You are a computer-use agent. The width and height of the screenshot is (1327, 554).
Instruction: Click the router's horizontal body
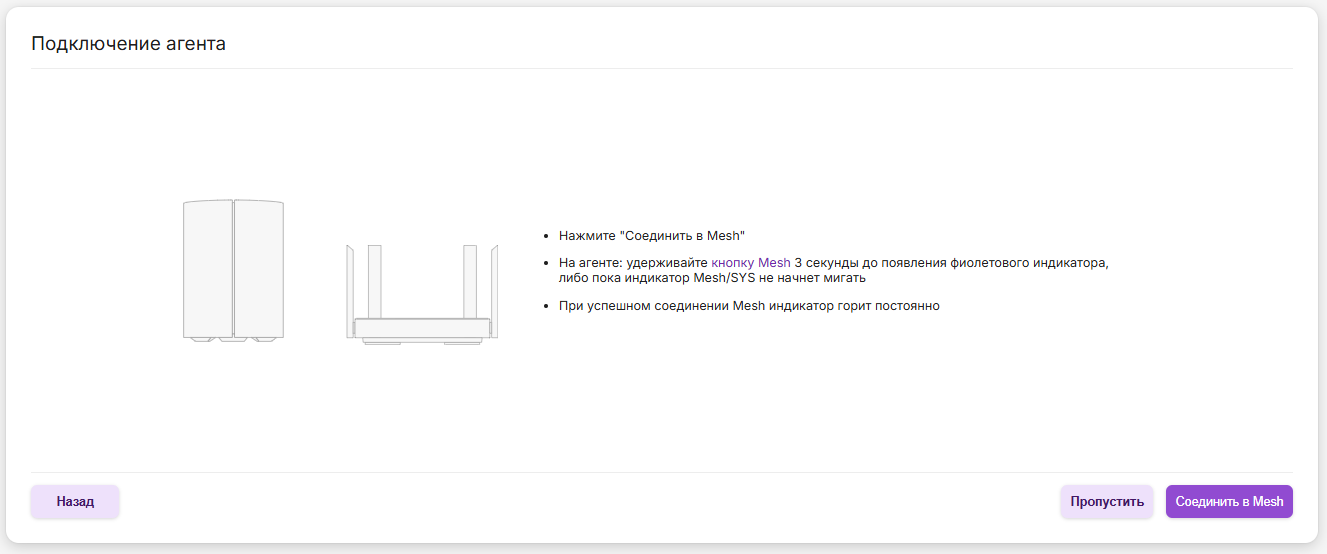[422, 328]
